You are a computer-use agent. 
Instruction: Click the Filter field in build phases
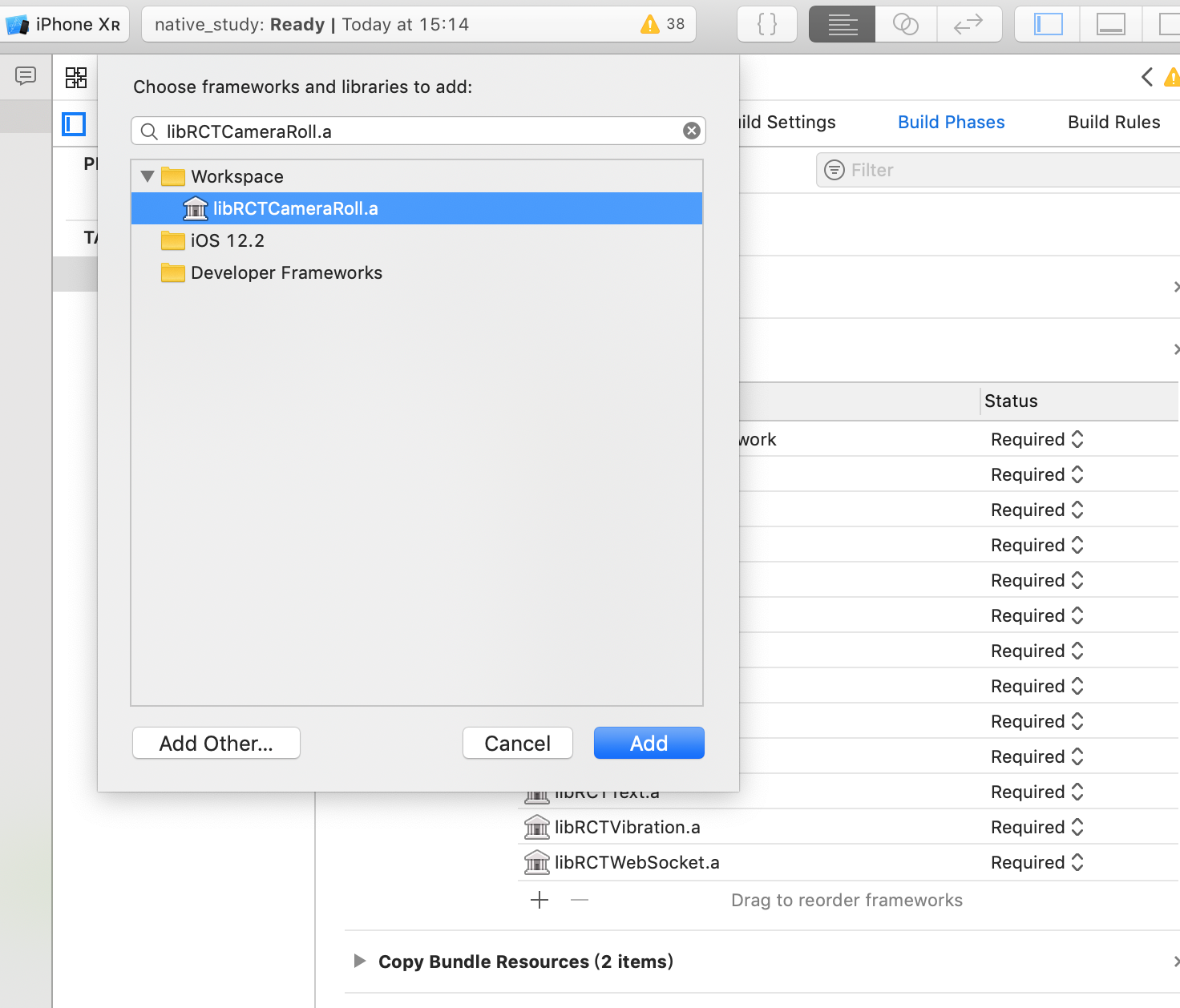(x=998, y=170)
